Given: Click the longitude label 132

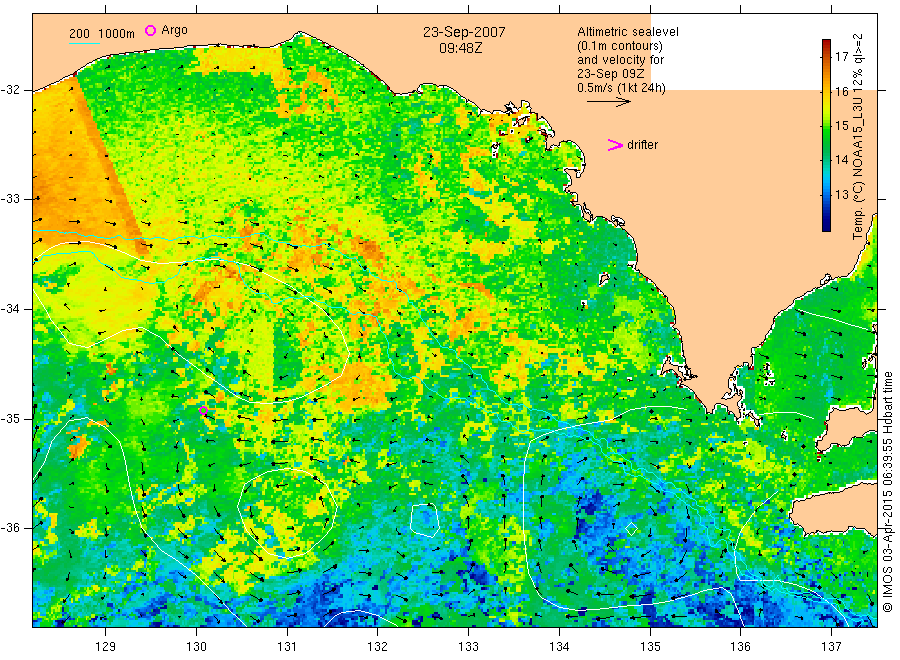Looking at the screenshot, I should tap(378, 647).
